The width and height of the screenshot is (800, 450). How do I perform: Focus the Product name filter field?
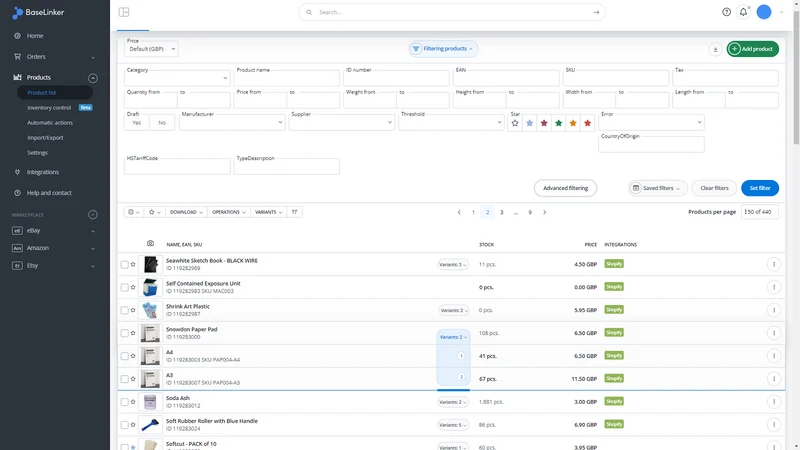(x=287, y=78)
